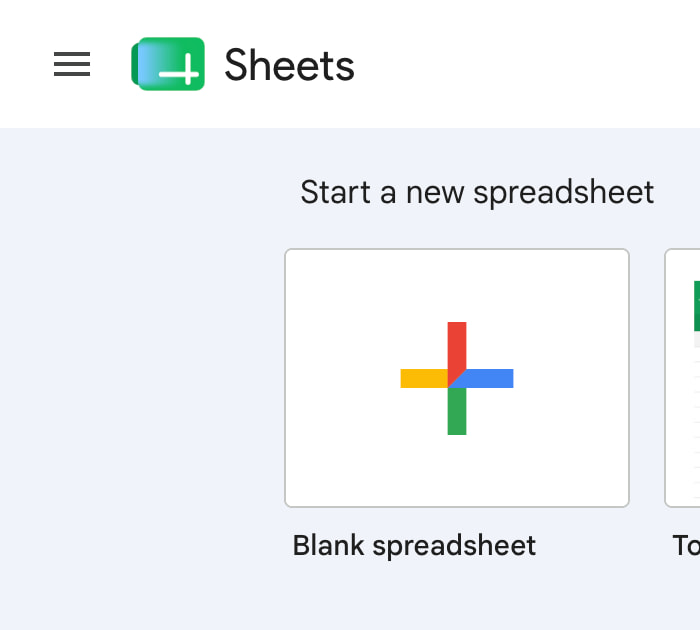
Task: Click the red arm of the plus
Action: [x=457, y=348]
